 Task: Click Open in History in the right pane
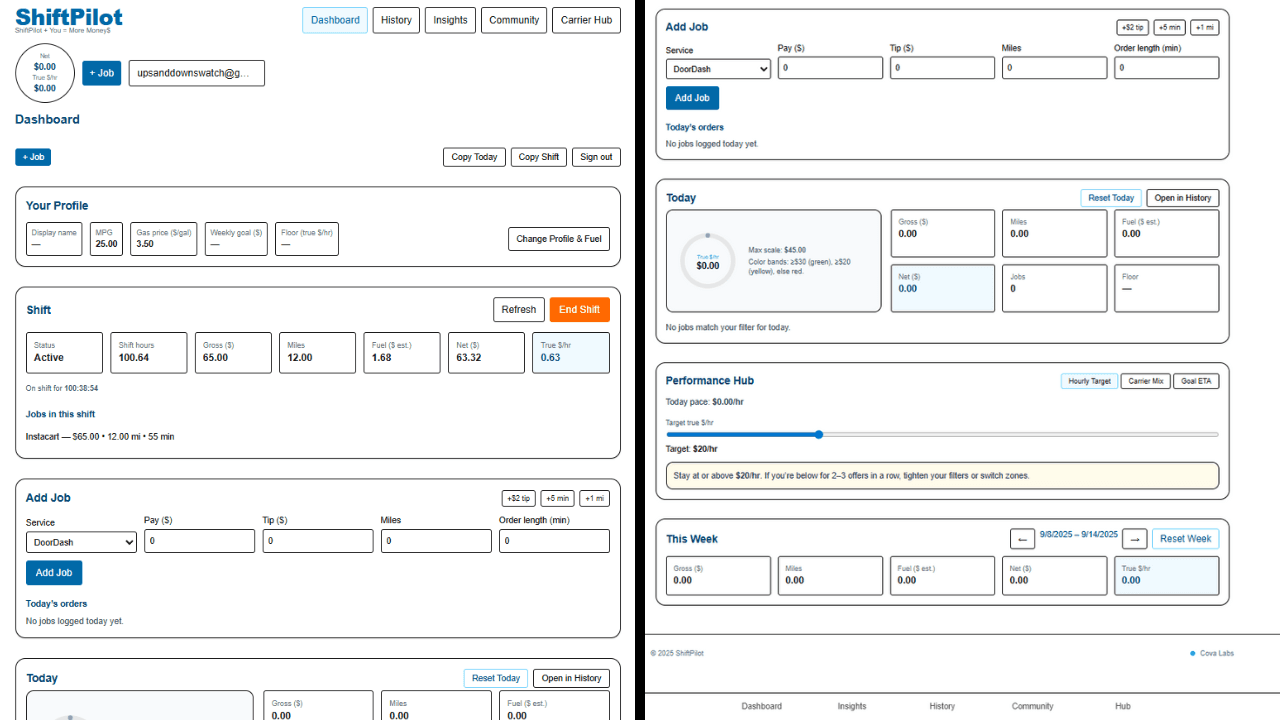(x=1183, y=198)
